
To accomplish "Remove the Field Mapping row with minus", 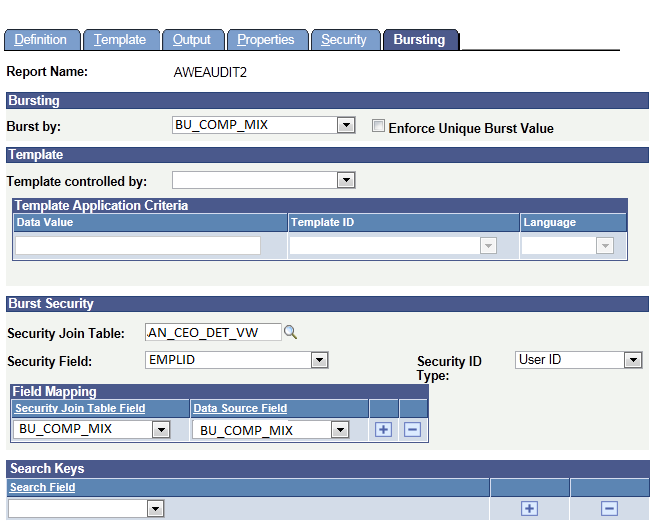I will click(412, 429).
